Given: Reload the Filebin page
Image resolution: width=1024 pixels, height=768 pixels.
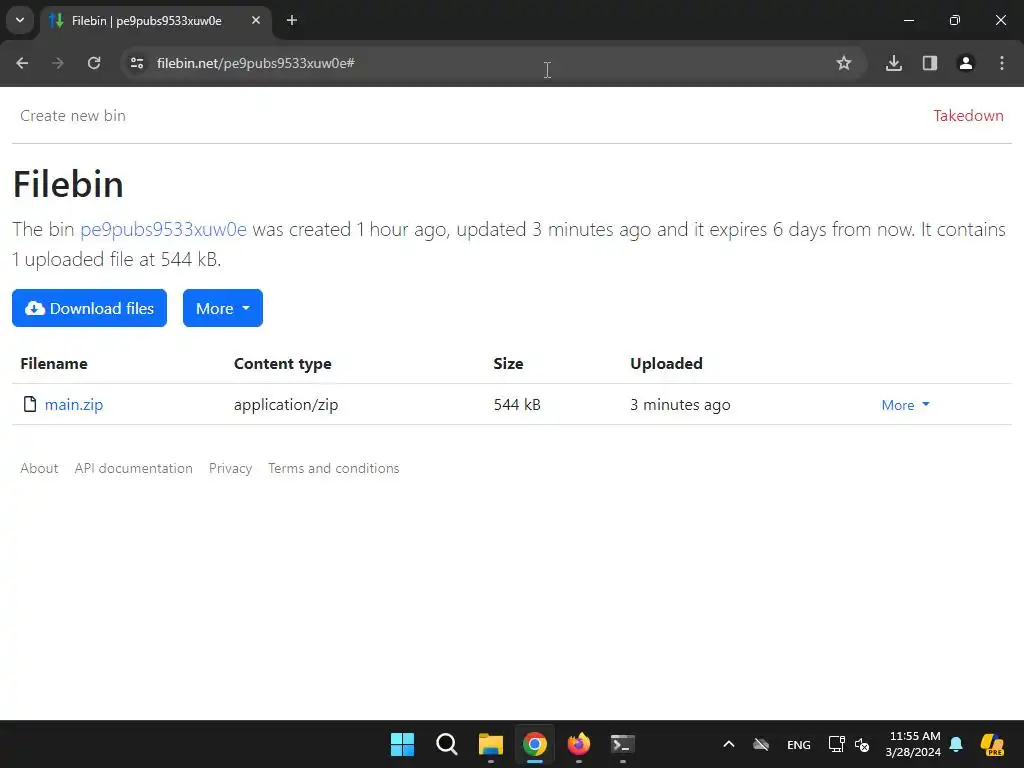Looking at the screenshot, I should pos(94,63).
